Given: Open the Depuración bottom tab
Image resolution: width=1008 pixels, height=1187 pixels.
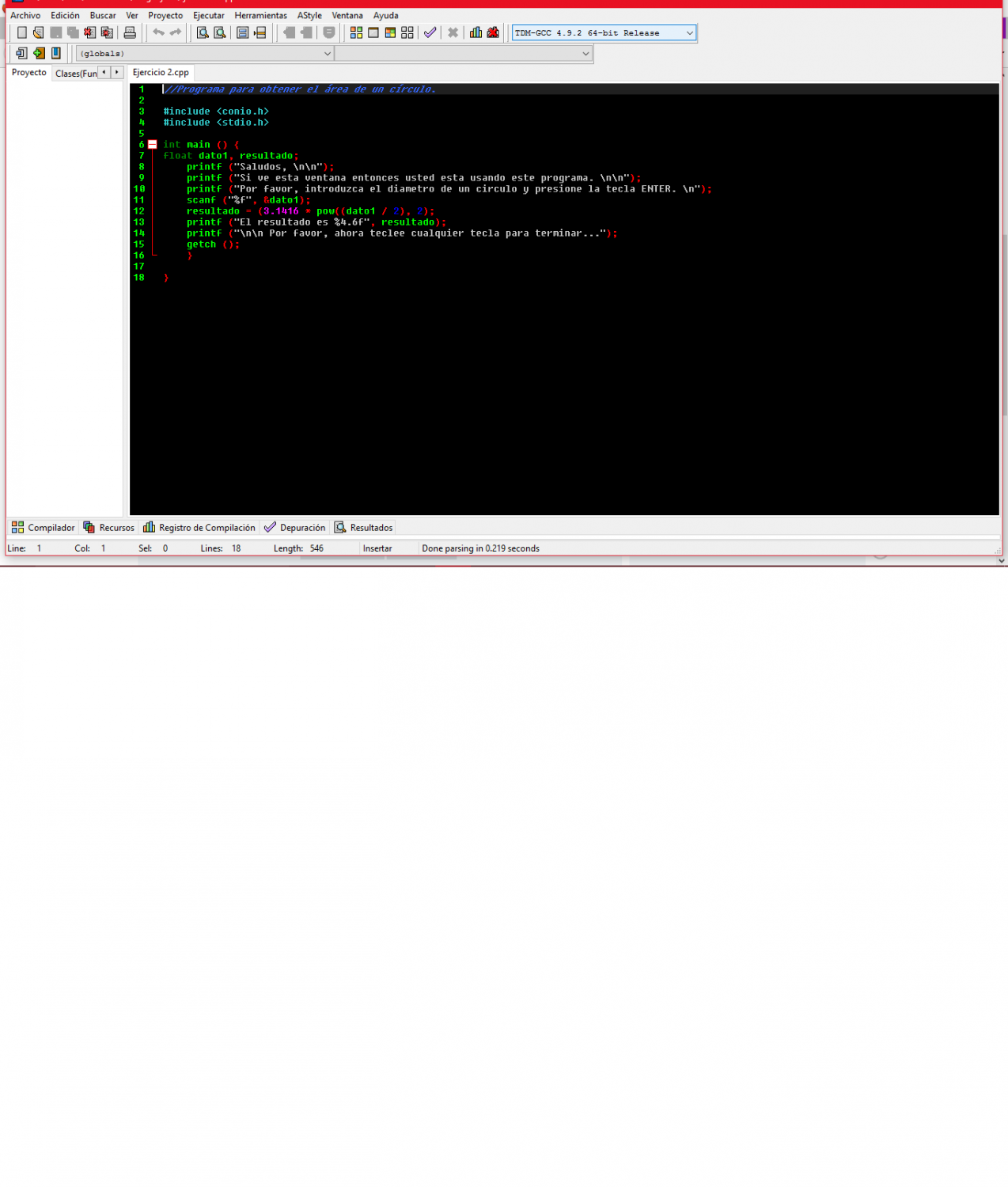Looking at the screenshot, I should click(294, 527).
